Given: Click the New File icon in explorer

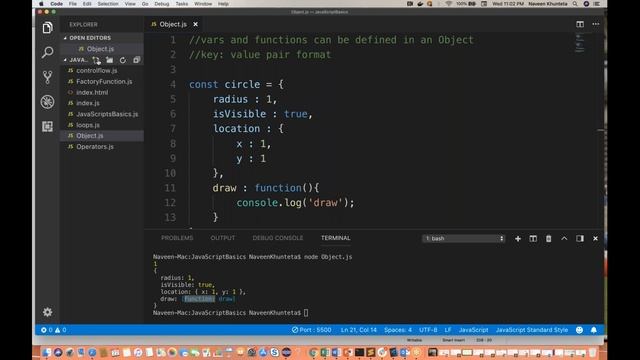Looking at the screenshot, I should point(96,60).
